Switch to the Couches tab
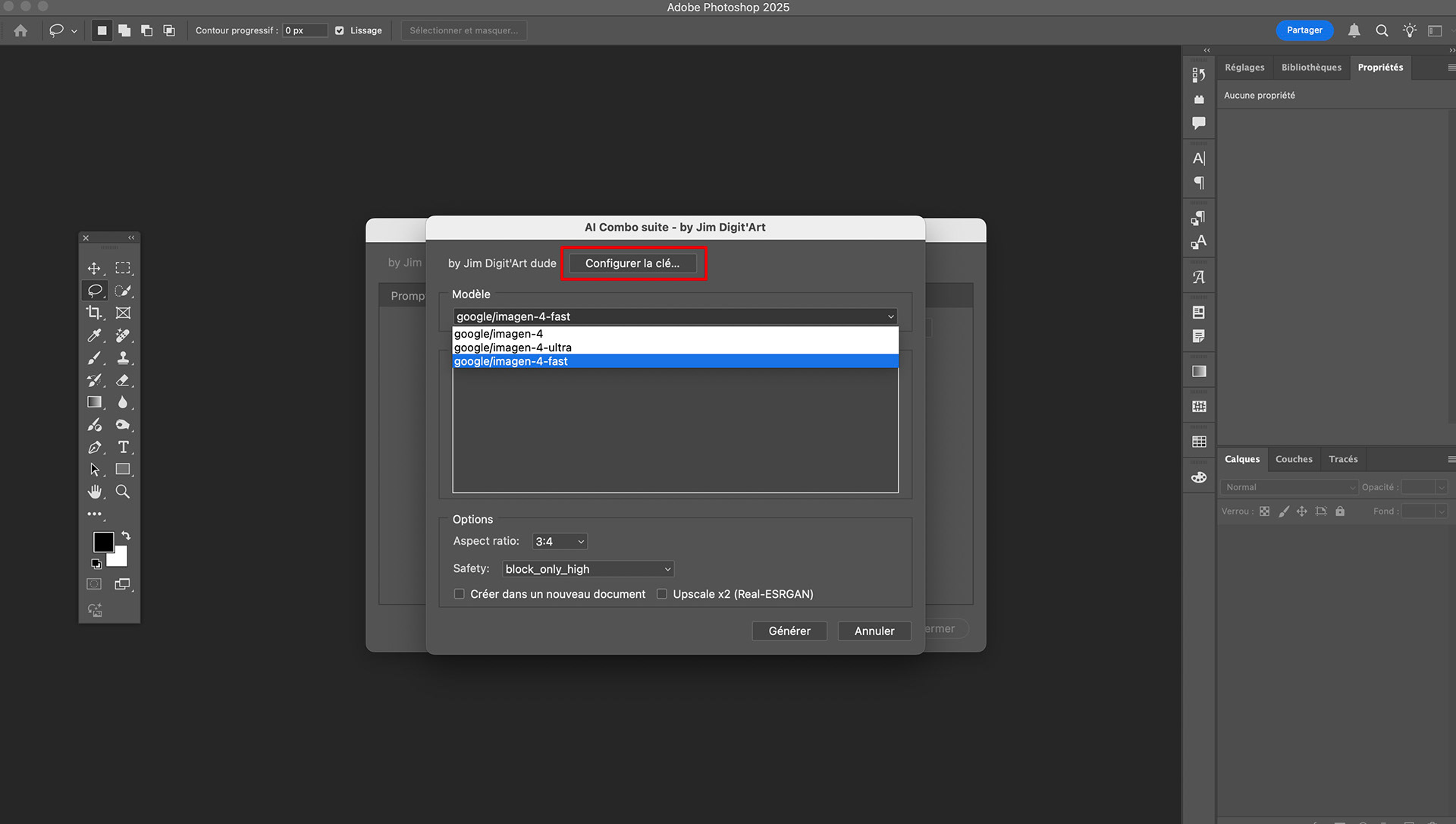The height and width of the screenshot is (824, 1456). pyautogui.click(x=1294, y=459)
